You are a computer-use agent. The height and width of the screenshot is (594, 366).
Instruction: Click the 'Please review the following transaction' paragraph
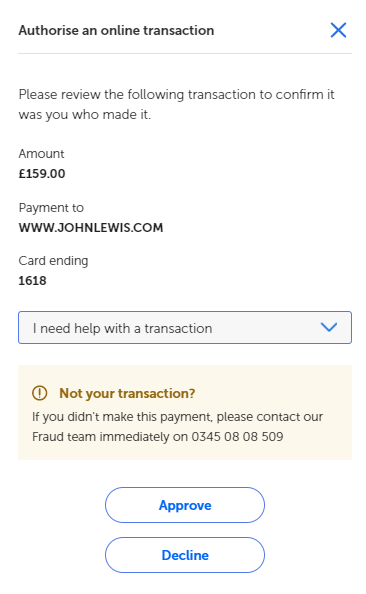pyautogui.click(x=177, y=104)
